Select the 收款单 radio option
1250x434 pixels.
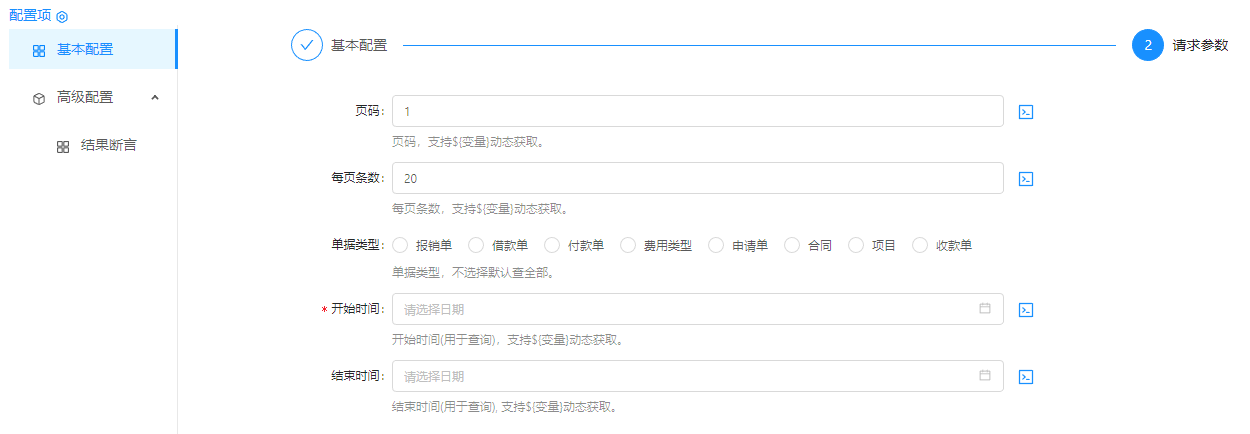(921, 245)
